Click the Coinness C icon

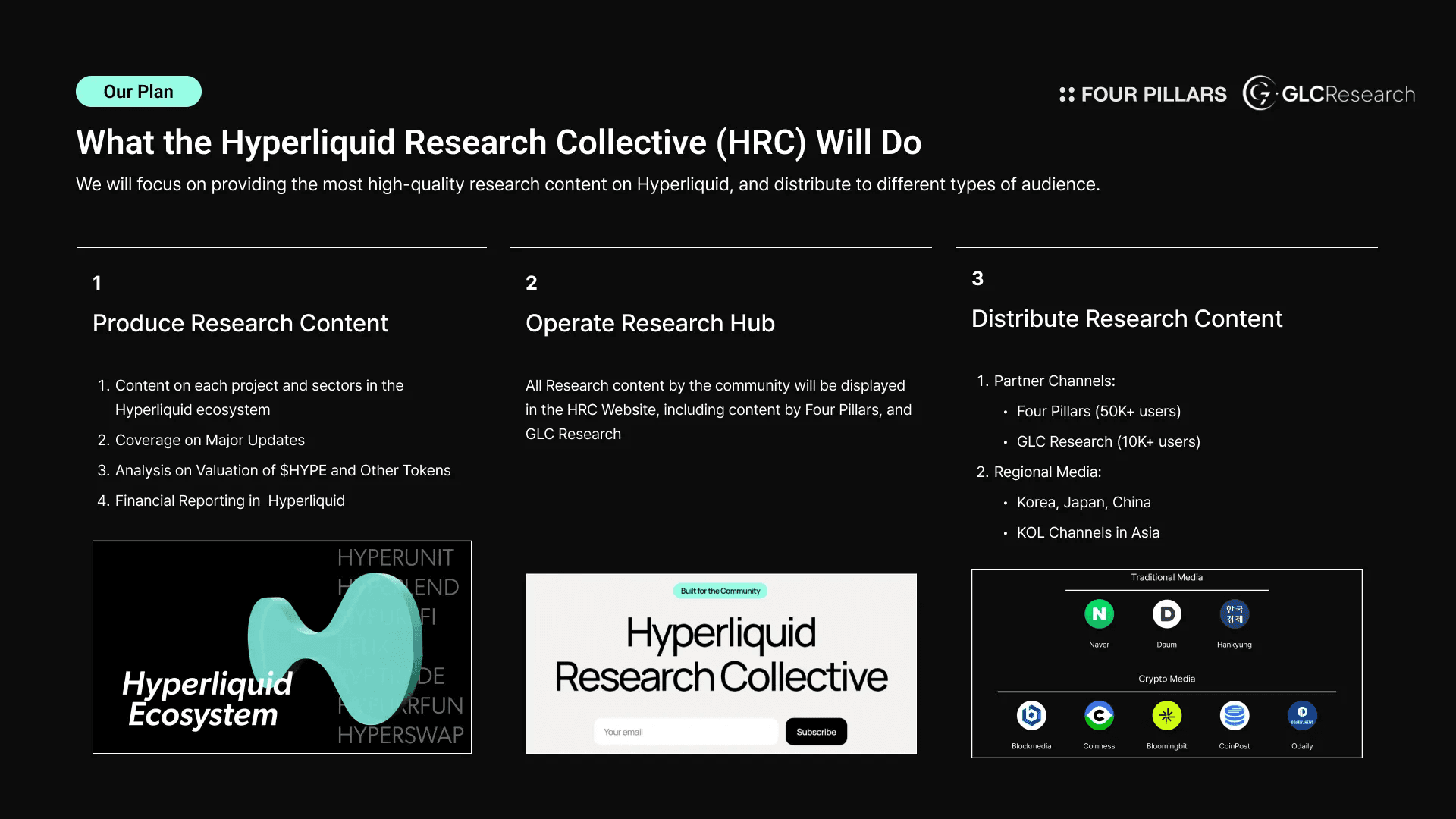[1099, 715]
